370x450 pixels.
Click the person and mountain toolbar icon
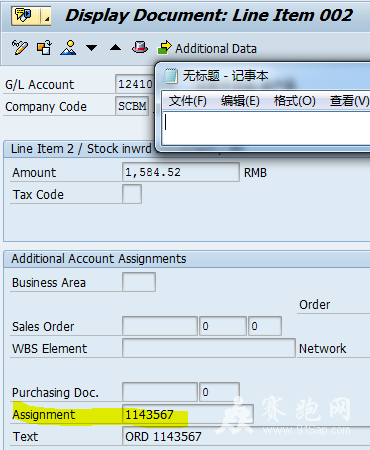[68, 48]
